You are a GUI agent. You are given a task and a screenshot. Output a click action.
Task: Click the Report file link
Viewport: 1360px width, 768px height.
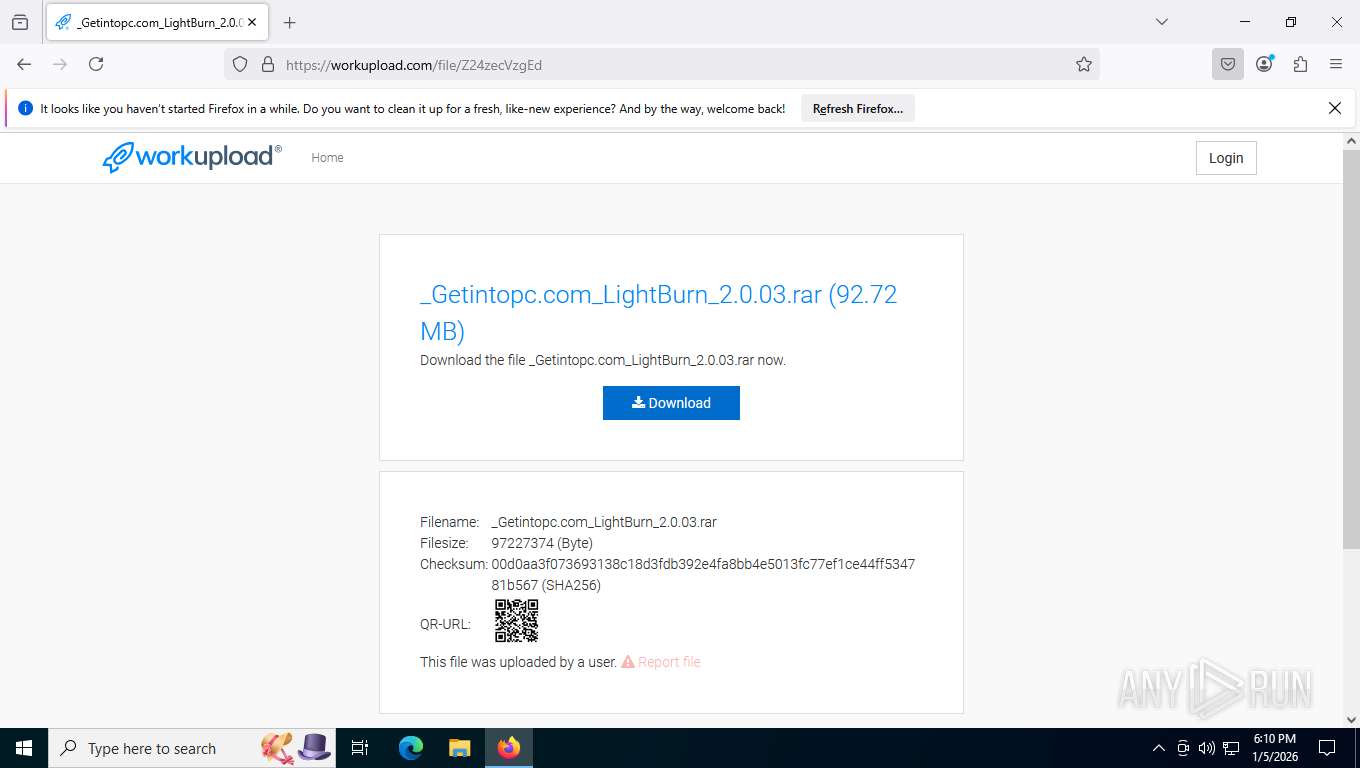click(x=661, y=662)
